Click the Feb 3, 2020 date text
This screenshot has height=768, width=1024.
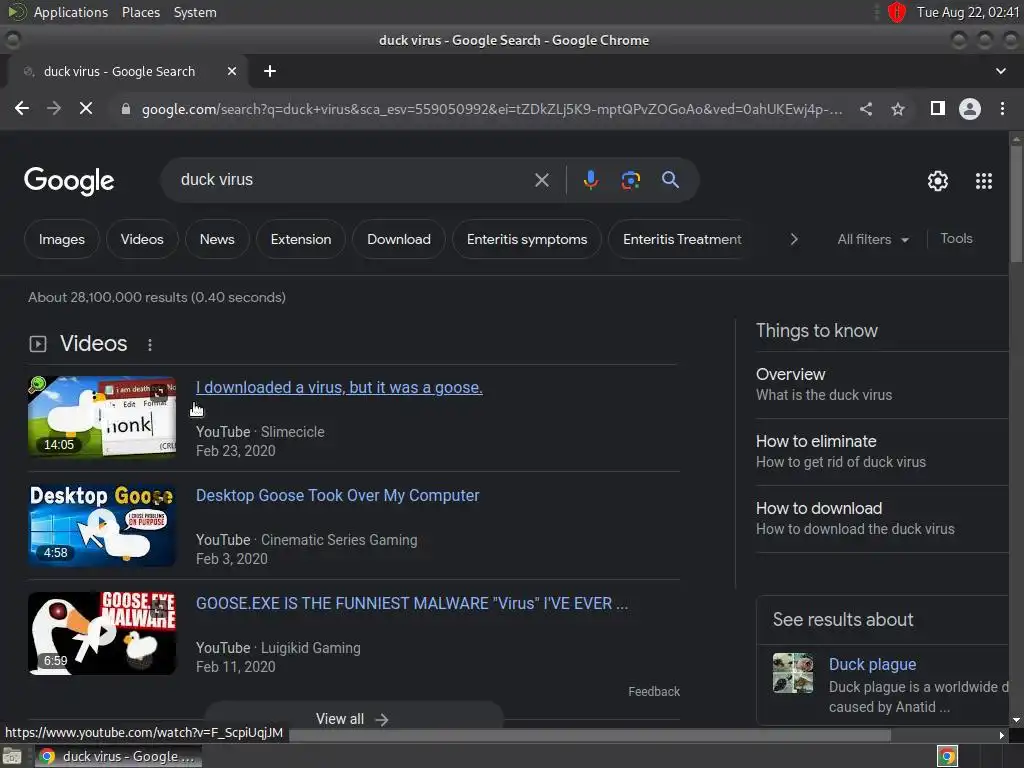tap(232, 559)
